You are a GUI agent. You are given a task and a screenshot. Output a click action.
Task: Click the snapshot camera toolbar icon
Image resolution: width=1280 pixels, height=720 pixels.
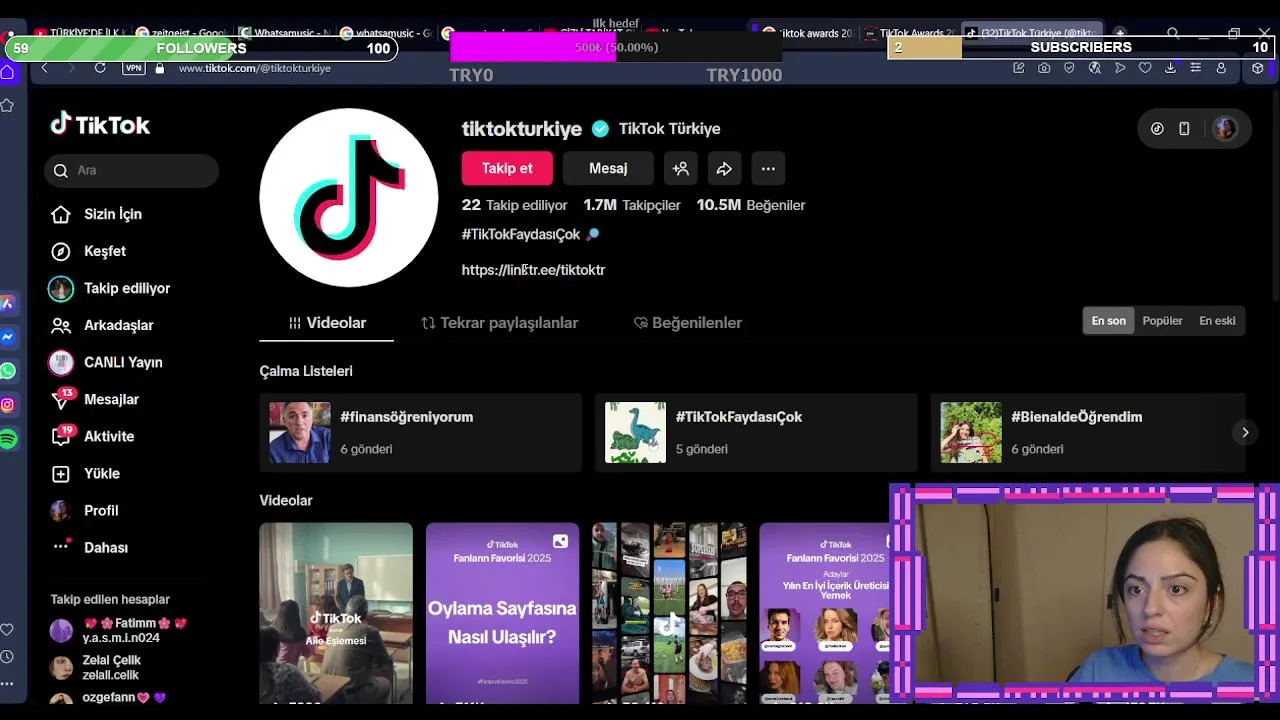coord(1044,68)
